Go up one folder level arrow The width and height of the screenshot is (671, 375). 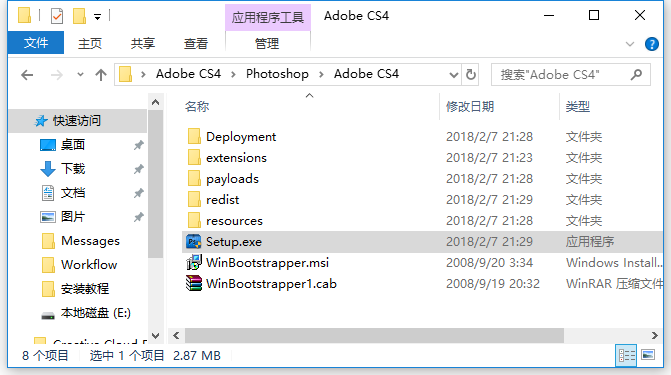coord(101,75)
